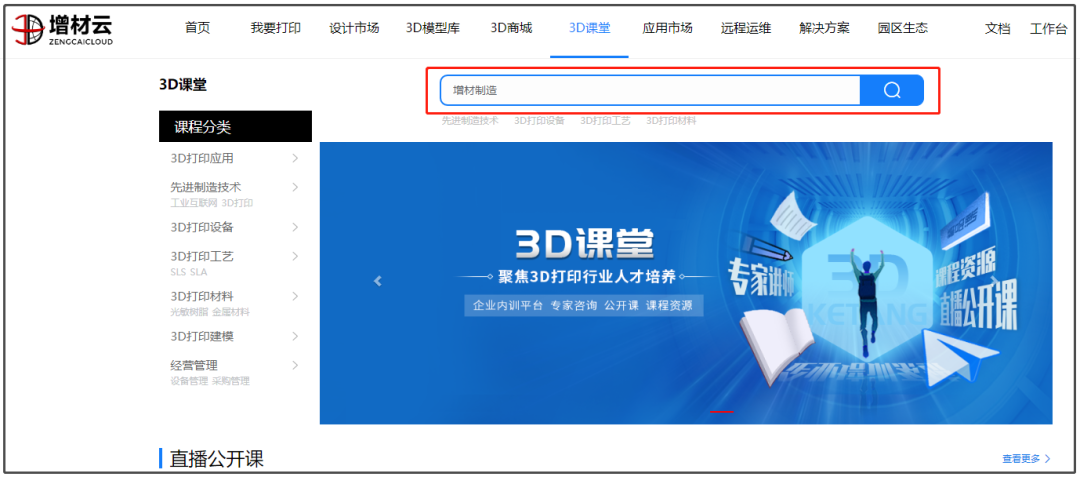Open the 应用市场 nav item

click(x=667, y=28)
